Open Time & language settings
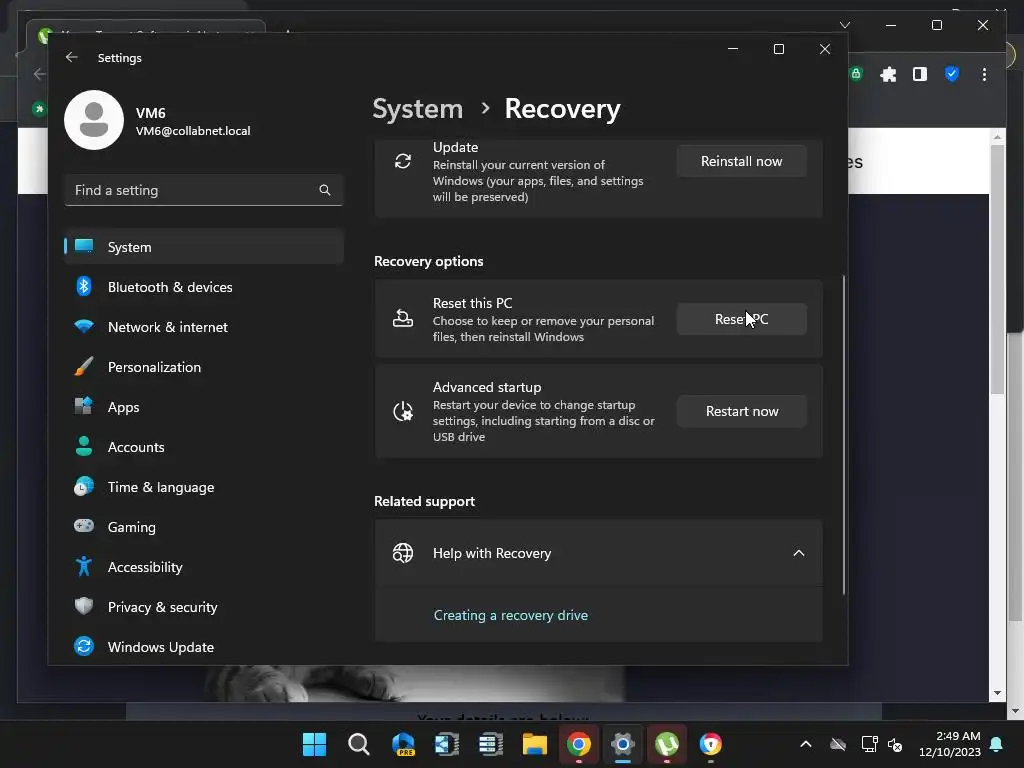The height and width of the screenshot is (768, 1024). click(204, 487)
